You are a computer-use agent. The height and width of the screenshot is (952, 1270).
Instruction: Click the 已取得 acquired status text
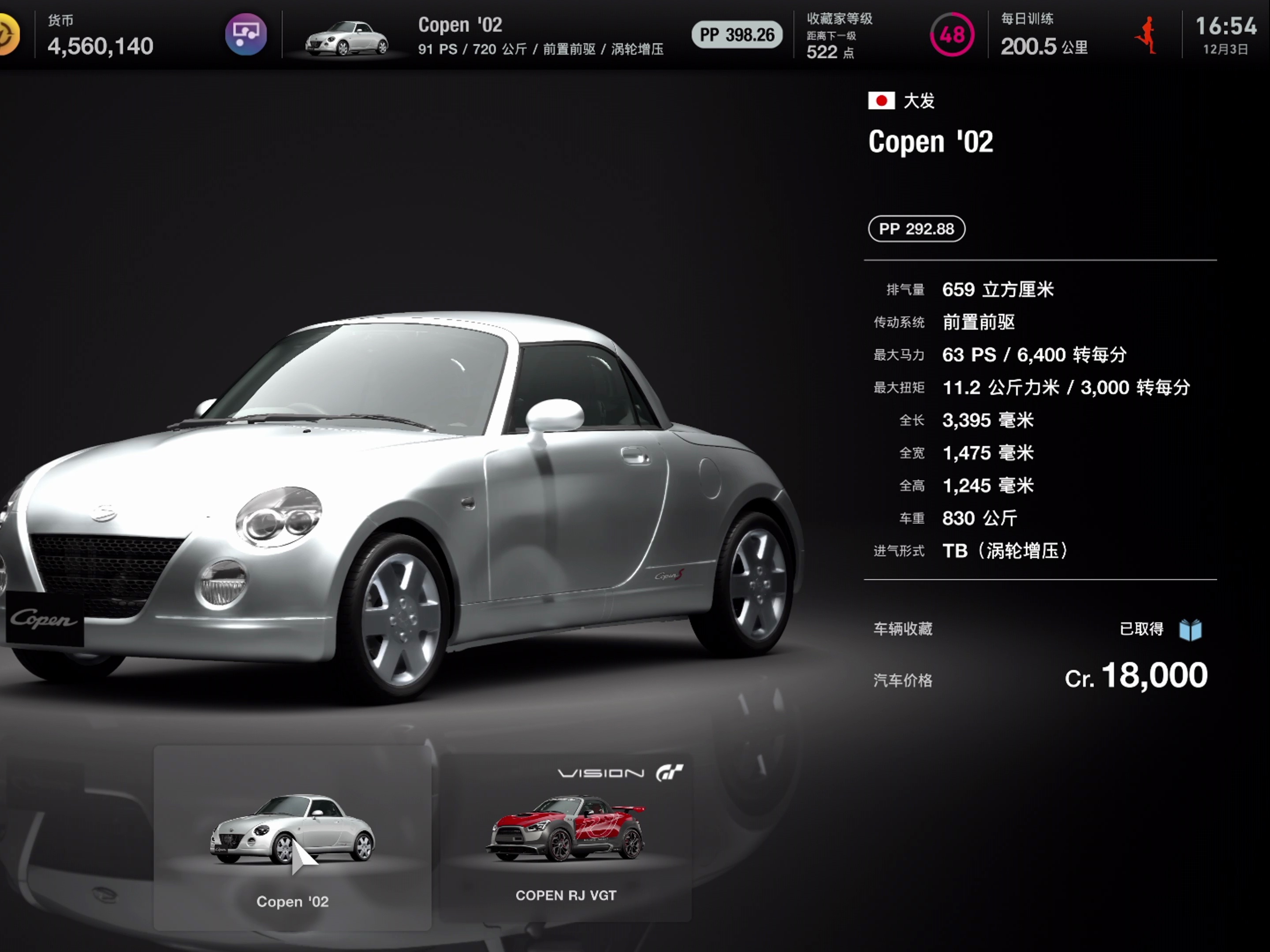tap(1141, 629)
